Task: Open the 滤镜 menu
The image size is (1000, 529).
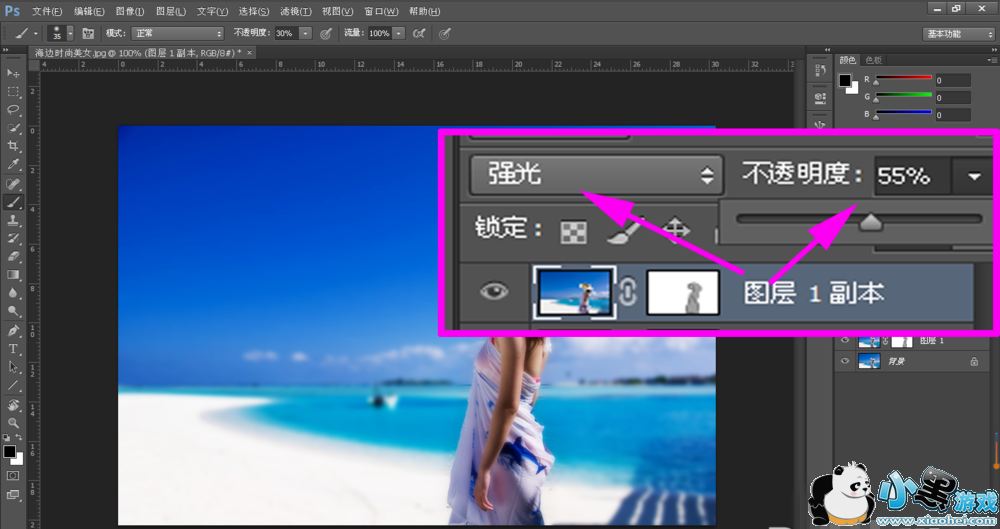Action: pos(294,11)
